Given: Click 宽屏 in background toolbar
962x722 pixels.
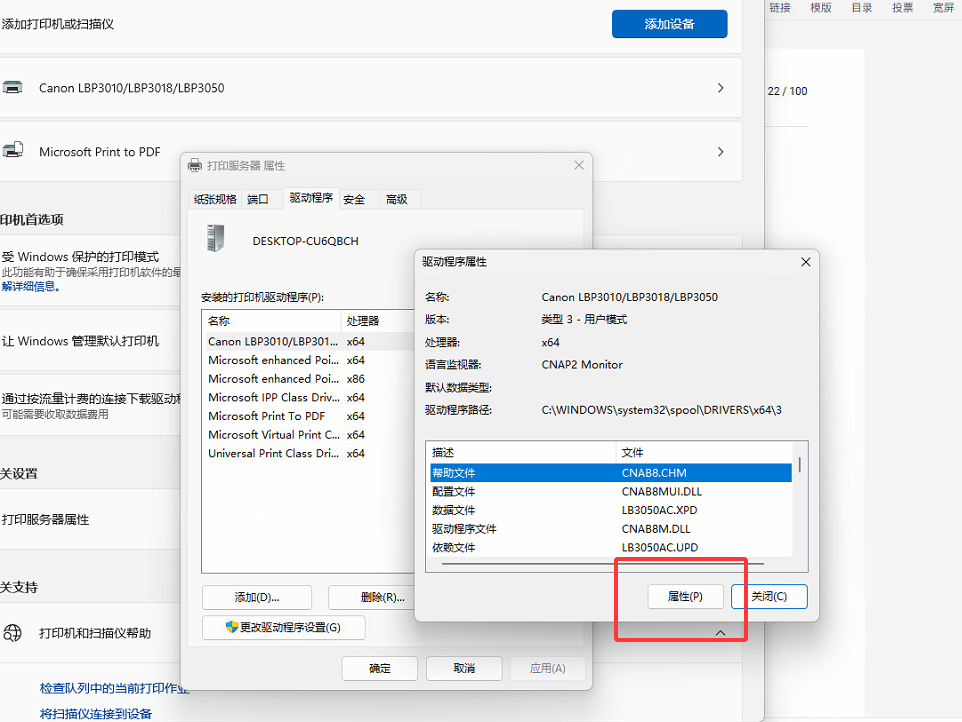Looking at the screenshot, I should 943,7.
